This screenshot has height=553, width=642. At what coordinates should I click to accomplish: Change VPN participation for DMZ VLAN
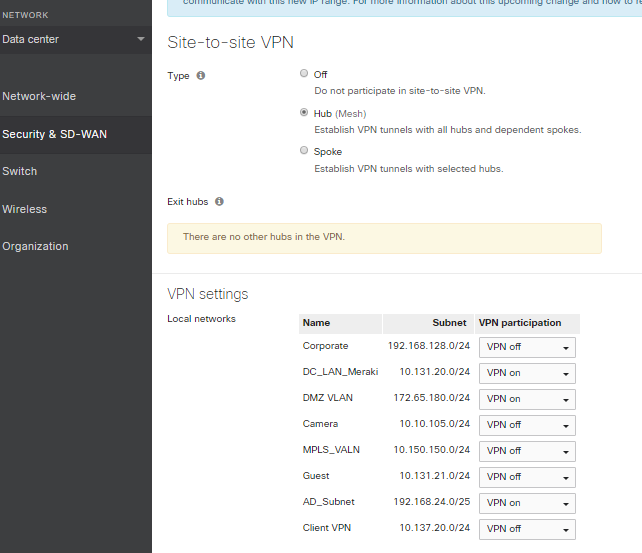527,399
